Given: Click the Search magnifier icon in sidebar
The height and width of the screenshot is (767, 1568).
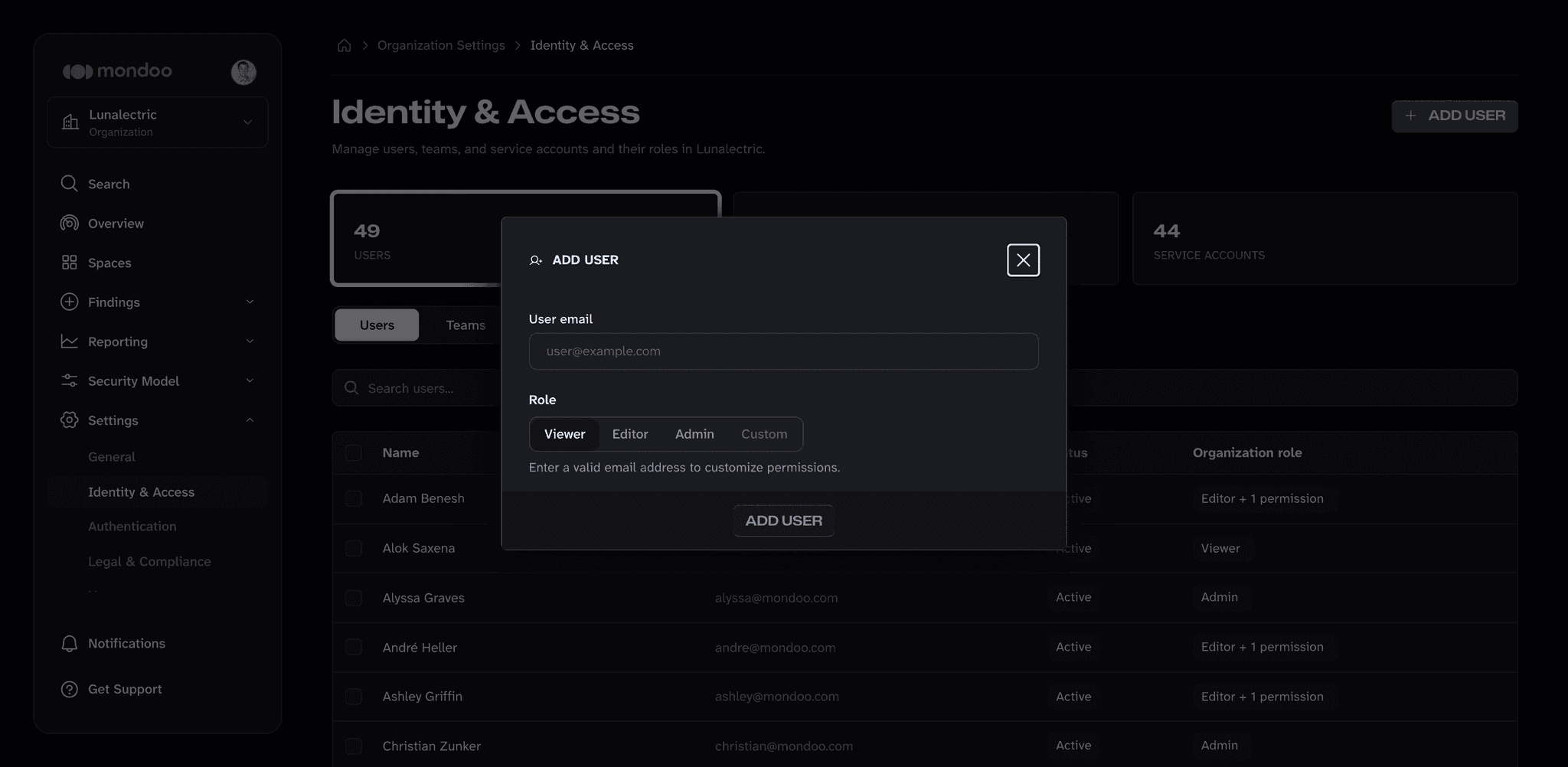Looking at the screenshot, I should (x=69, y=184).
